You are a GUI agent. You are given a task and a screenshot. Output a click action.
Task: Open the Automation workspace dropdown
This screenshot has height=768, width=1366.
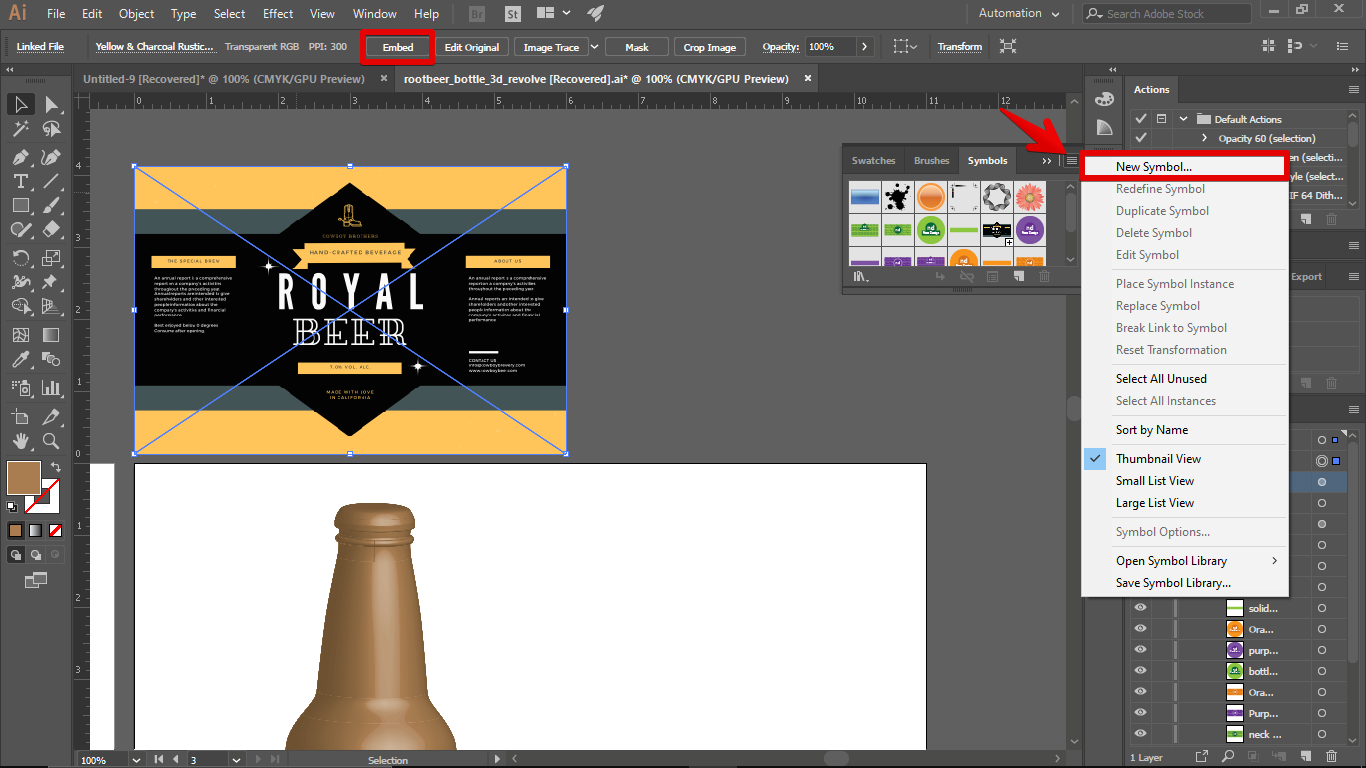click(1019, 14)
